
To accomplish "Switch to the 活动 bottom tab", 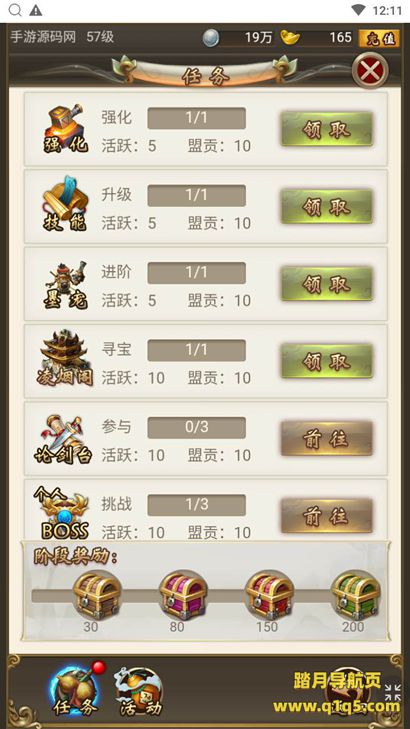I will (x=139, y=693).
